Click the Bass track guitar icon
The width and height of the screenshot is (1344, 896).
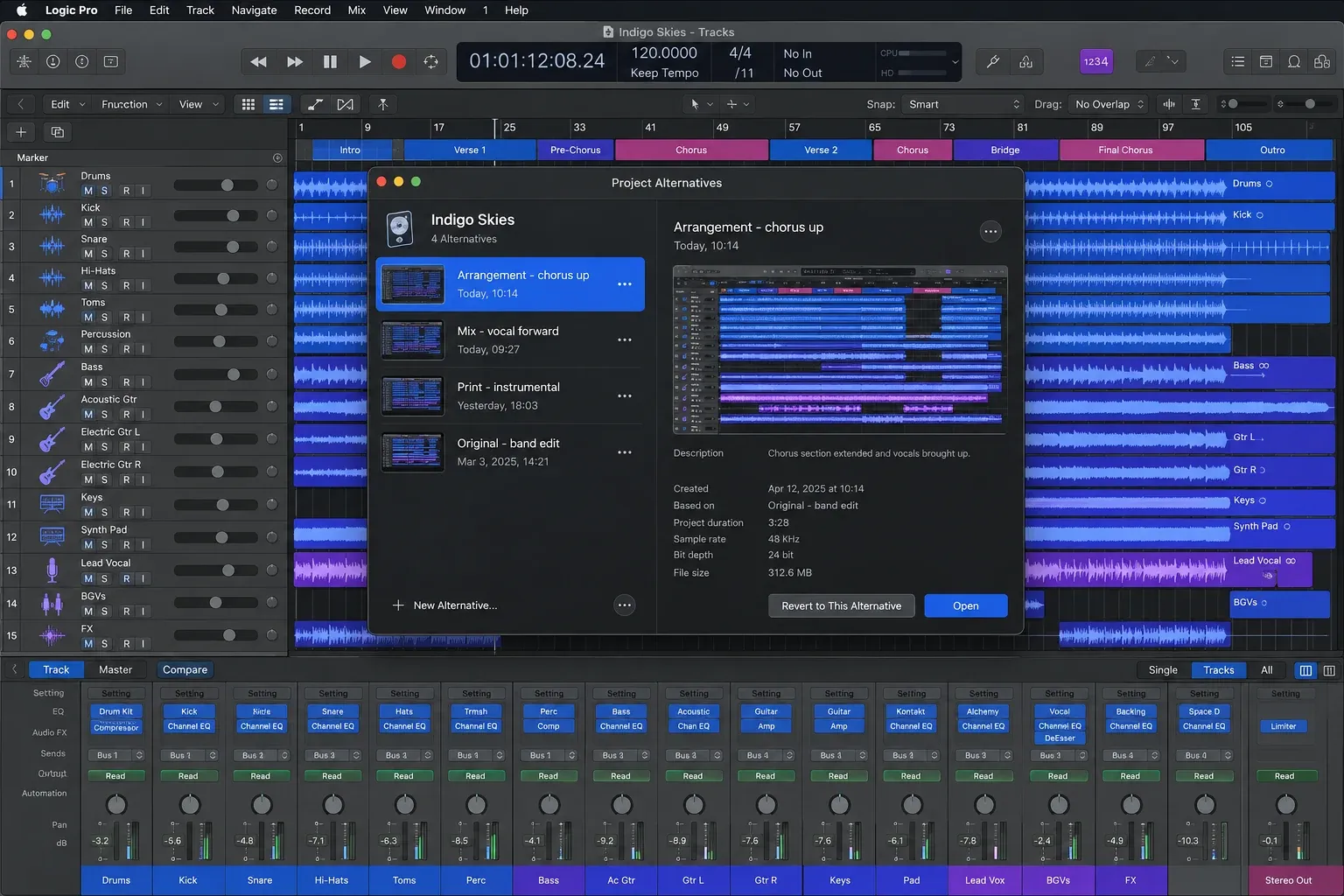point(52,374)
